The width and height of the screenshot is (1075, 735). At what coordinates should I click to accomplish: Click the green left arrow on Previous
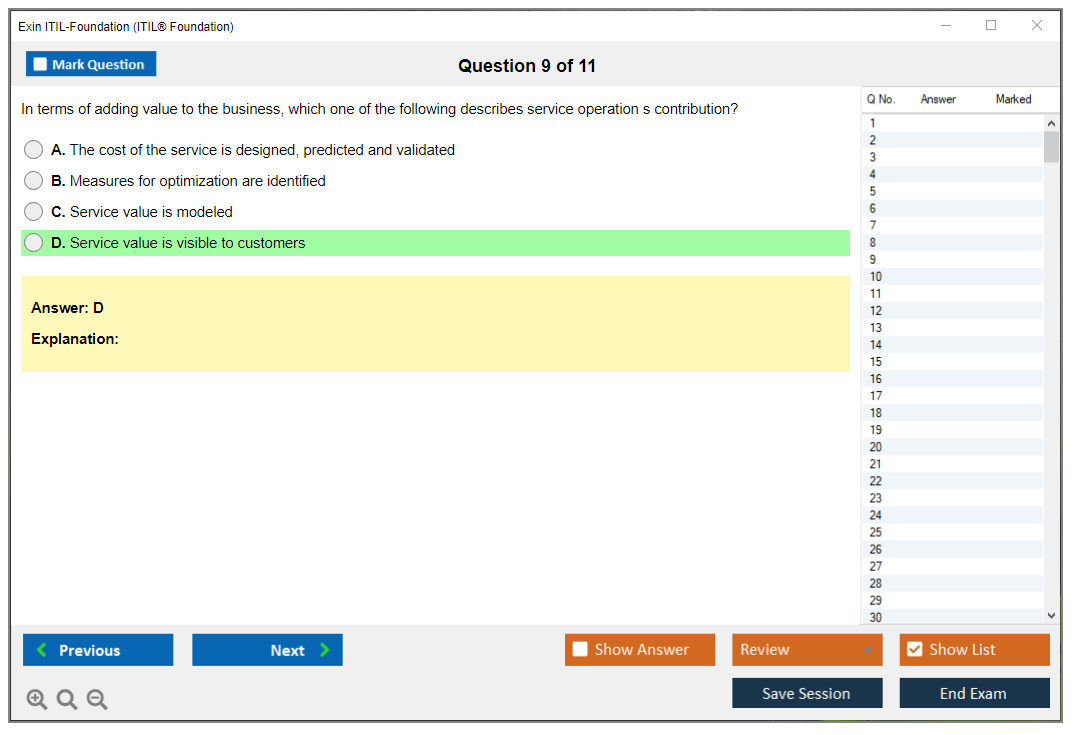point(41,650)
